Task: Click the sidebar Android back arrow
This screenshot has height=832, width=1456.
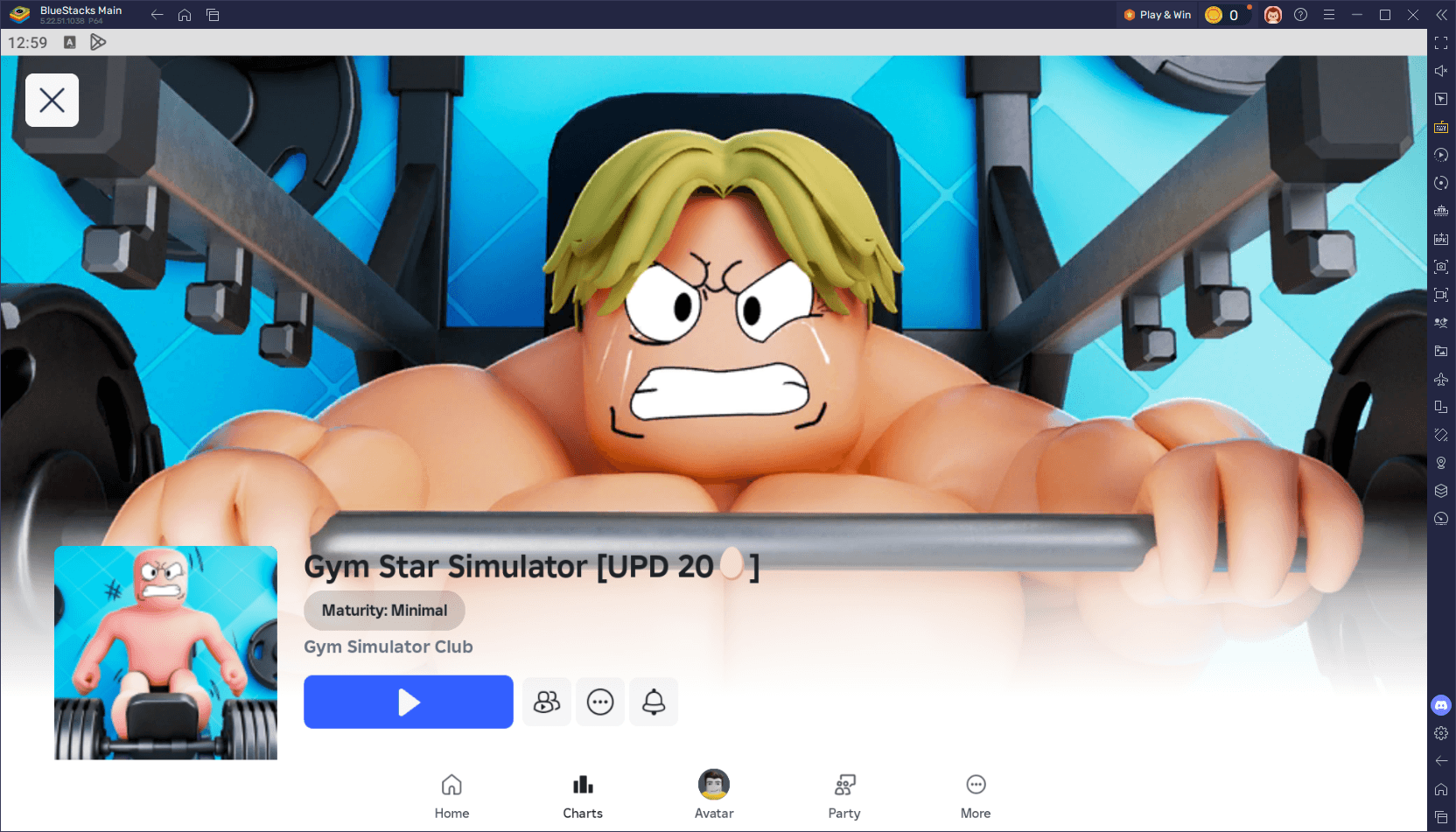Action: click(1441, 761)
